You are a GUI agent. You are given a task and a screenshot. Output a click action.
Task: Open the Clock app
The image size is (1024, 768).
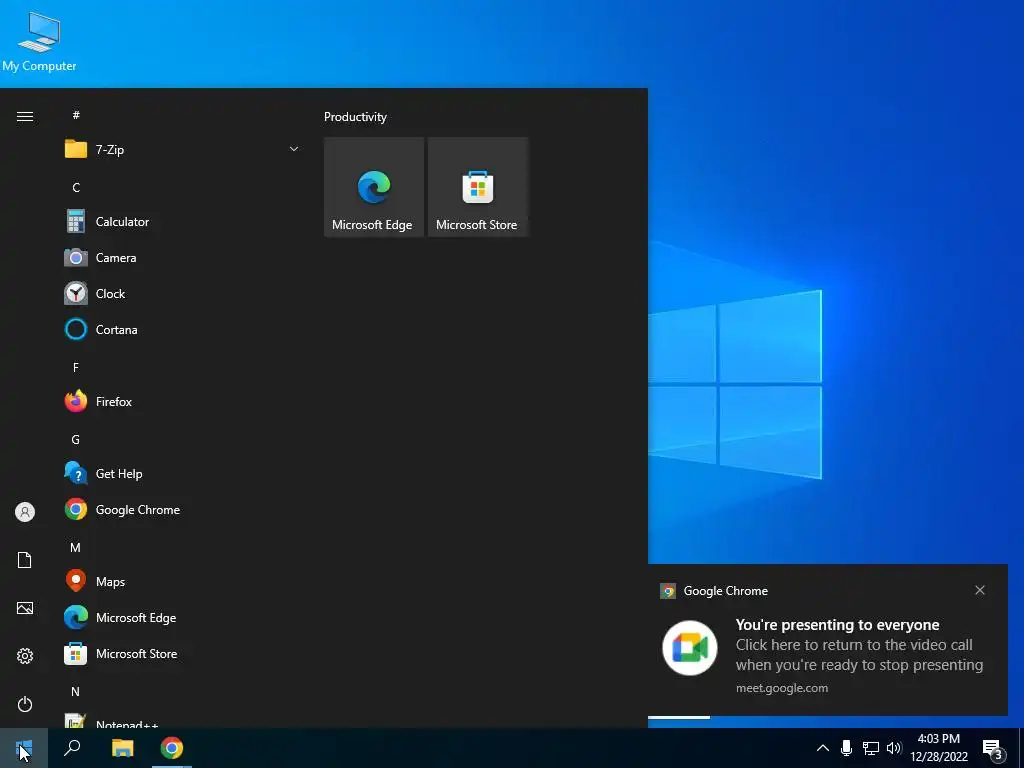(182, 293)
